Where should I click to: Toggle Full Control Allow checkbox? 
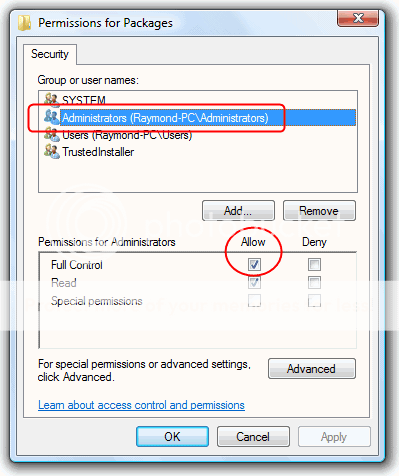(254, 264)
